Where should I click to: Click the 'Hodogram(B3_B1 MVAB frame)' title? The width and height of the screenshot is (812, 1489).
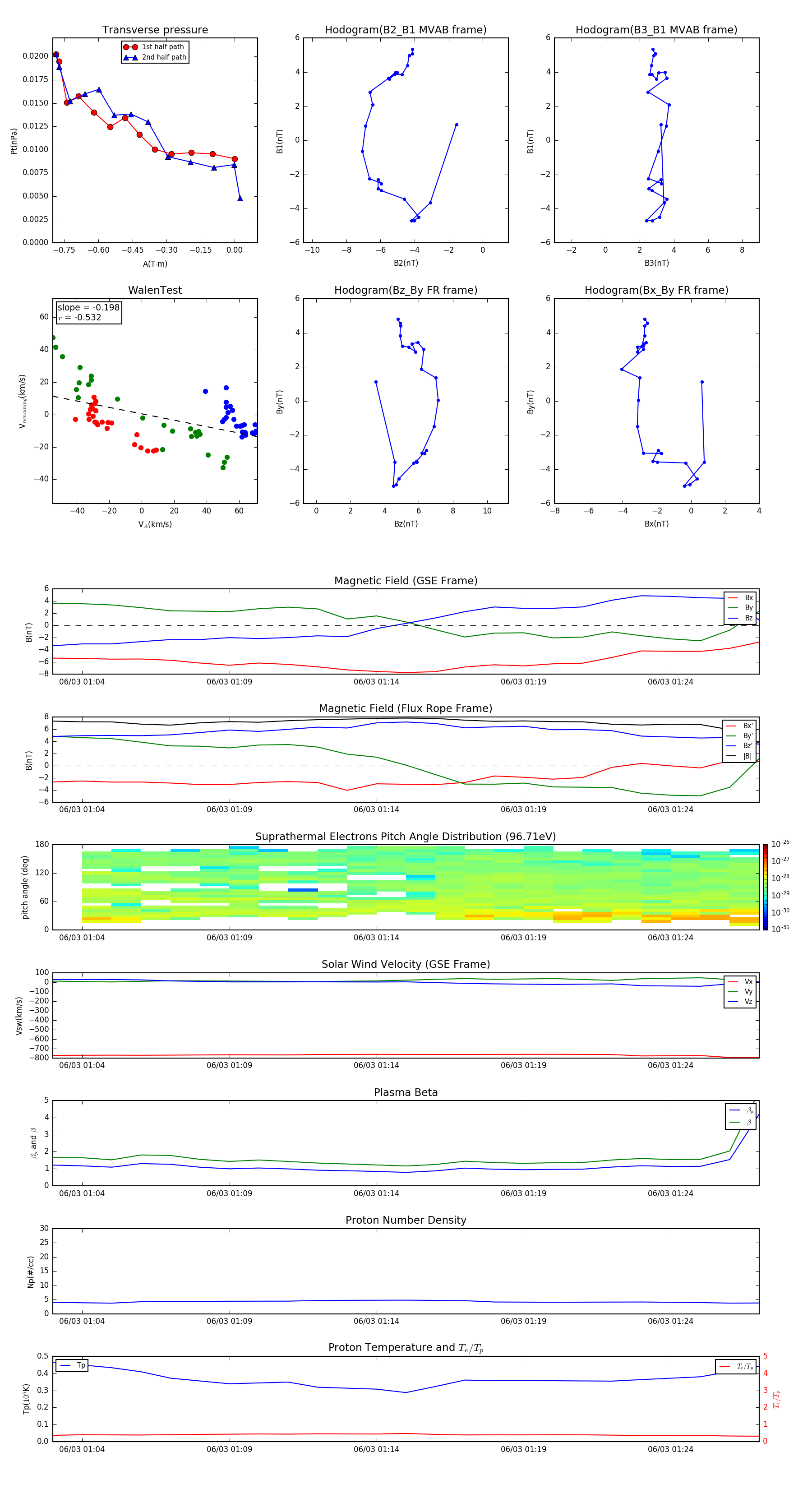tap(656, 30)
